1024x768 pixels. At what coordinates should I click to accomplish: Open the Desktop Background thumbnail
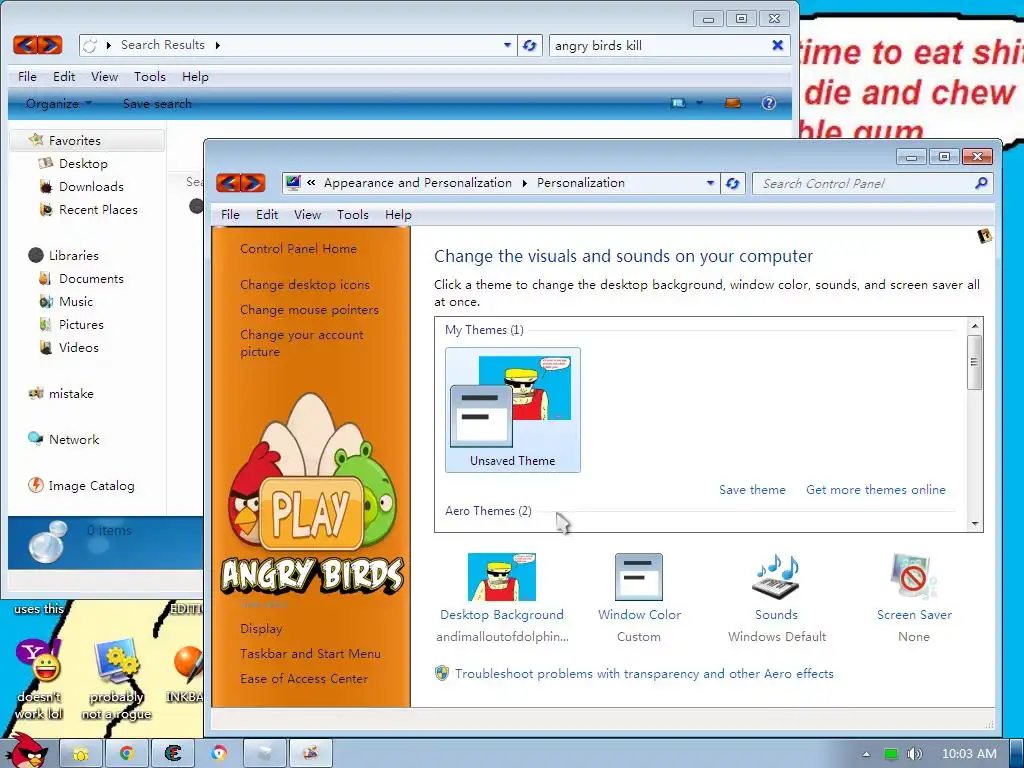(x=502, y=577)
